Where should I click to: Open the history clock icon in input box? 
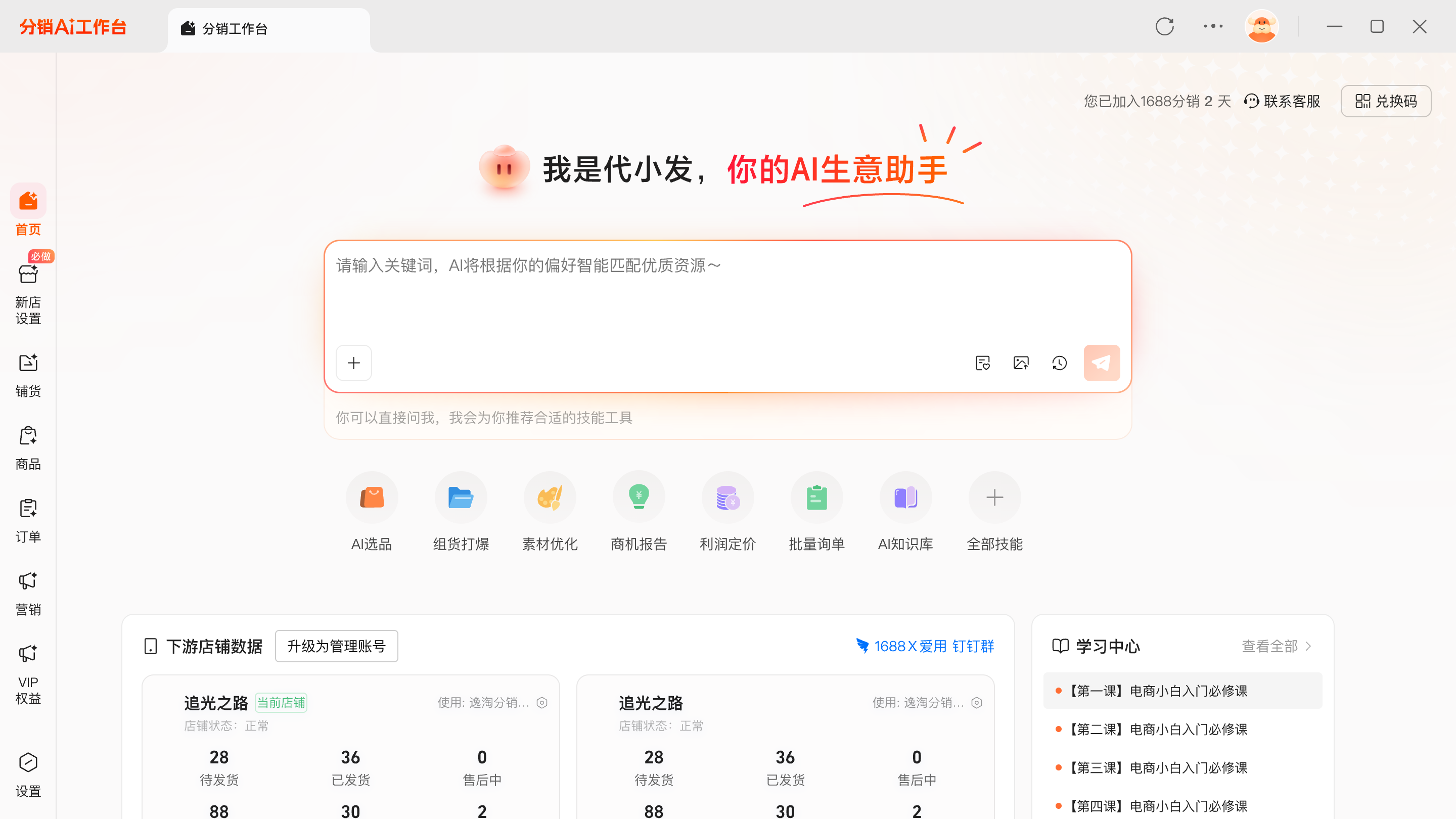point(1059,363)
